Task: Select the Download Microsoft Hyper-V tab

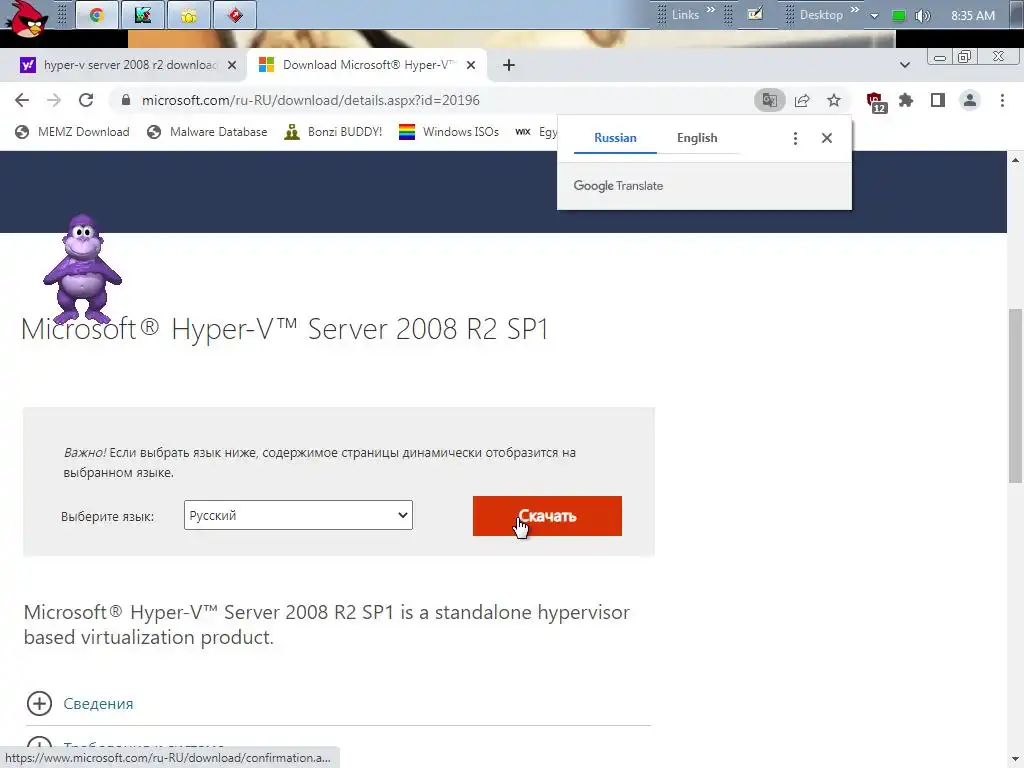Action: tap(367, 65)
